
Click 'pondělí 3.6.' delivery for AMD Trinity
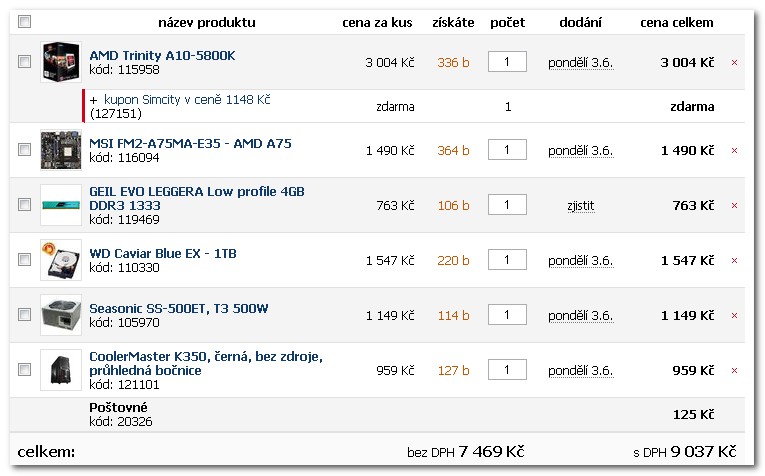click(581, 63)
